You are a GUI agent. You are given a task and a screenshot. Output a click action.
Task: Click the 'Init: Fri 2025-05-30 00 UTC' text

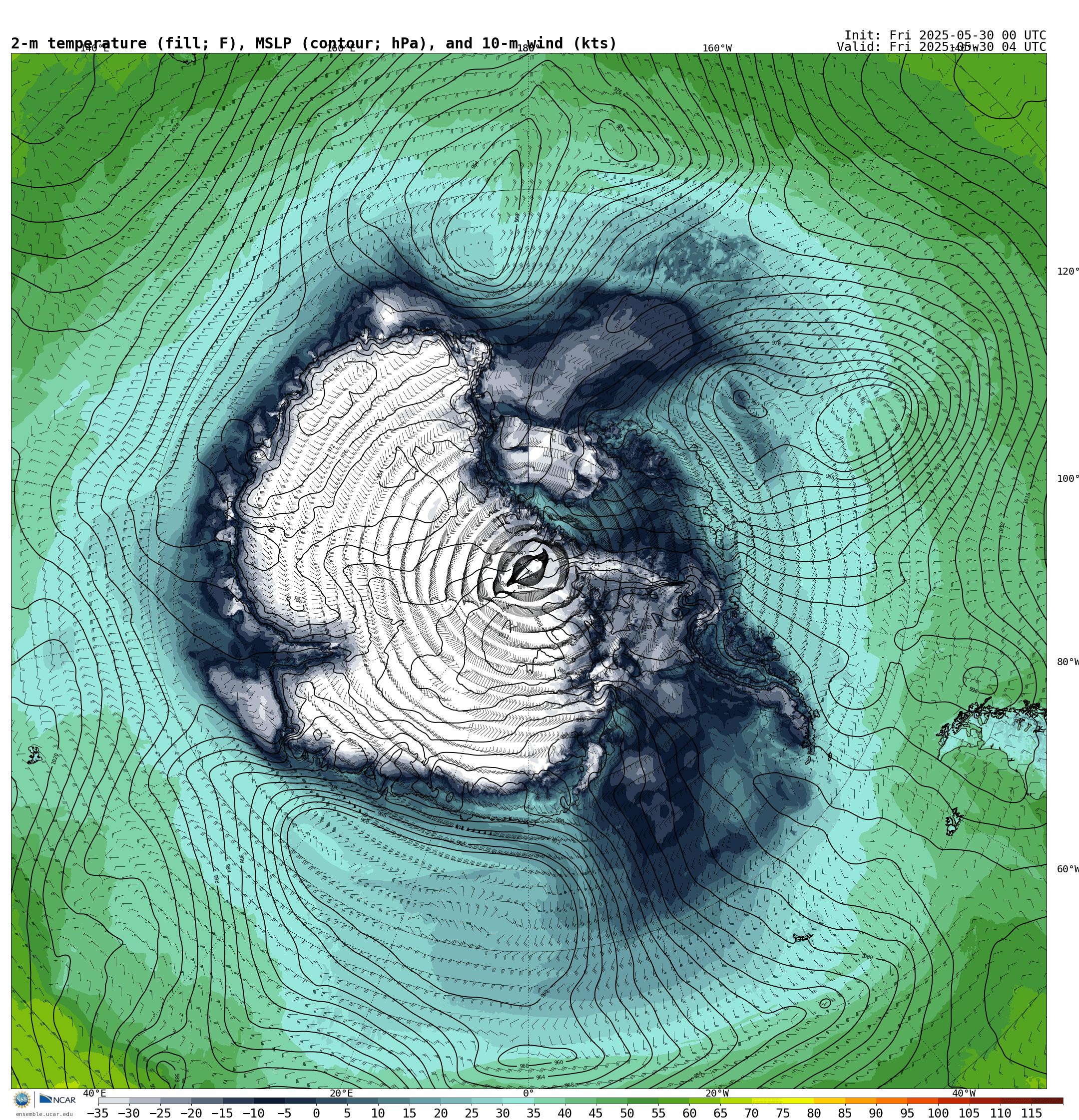[x=945, y=35]
